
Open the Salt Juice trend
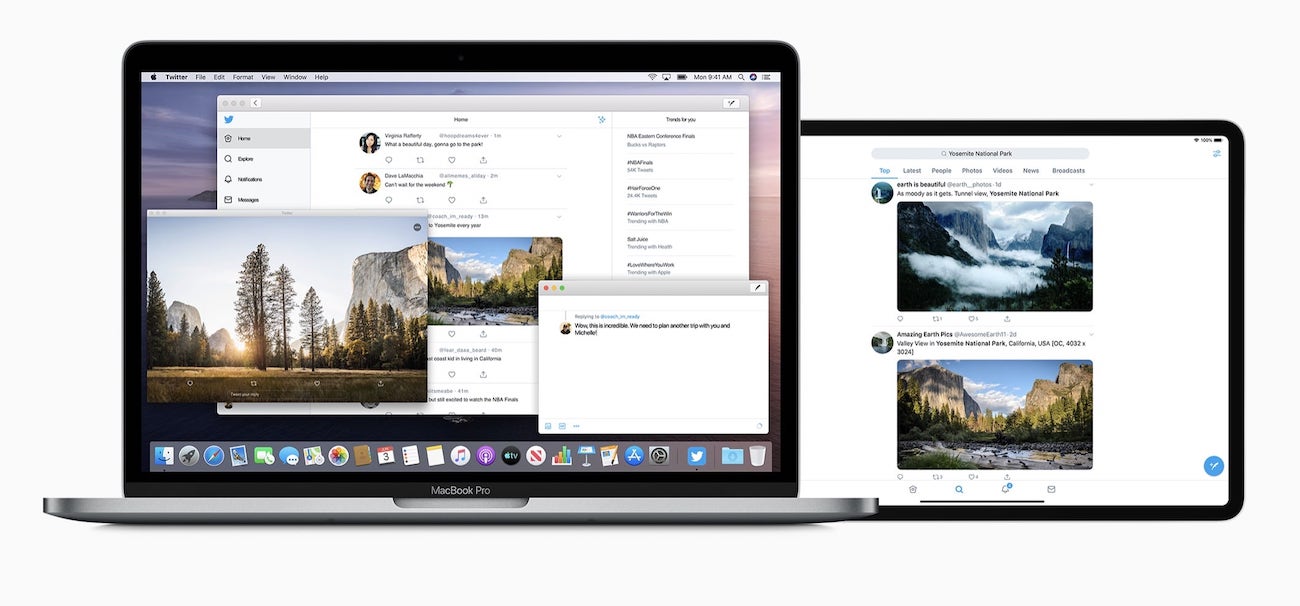pos(649,243)
